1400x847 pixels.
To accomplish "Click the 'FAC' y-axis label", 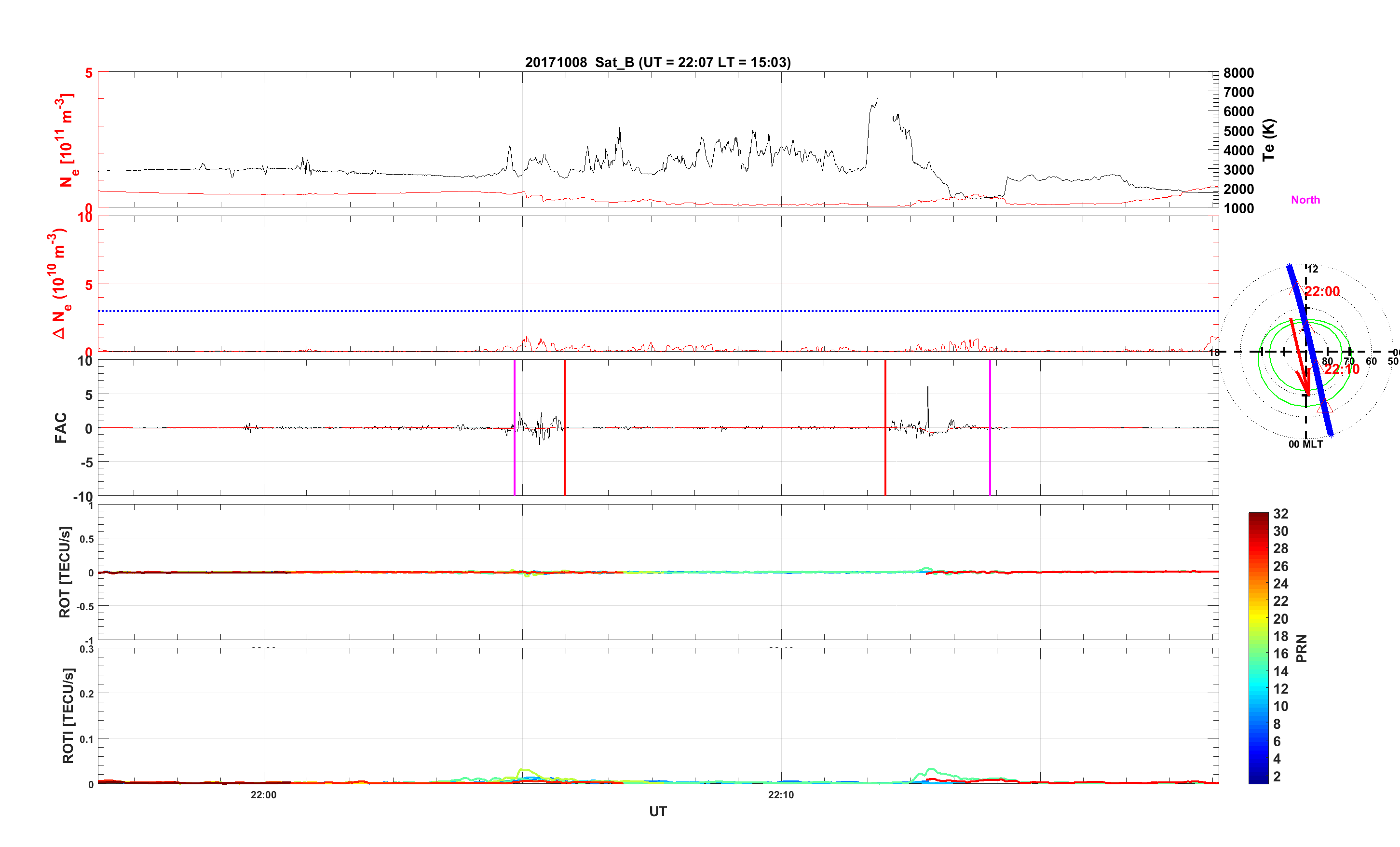I will coord(61,427).
